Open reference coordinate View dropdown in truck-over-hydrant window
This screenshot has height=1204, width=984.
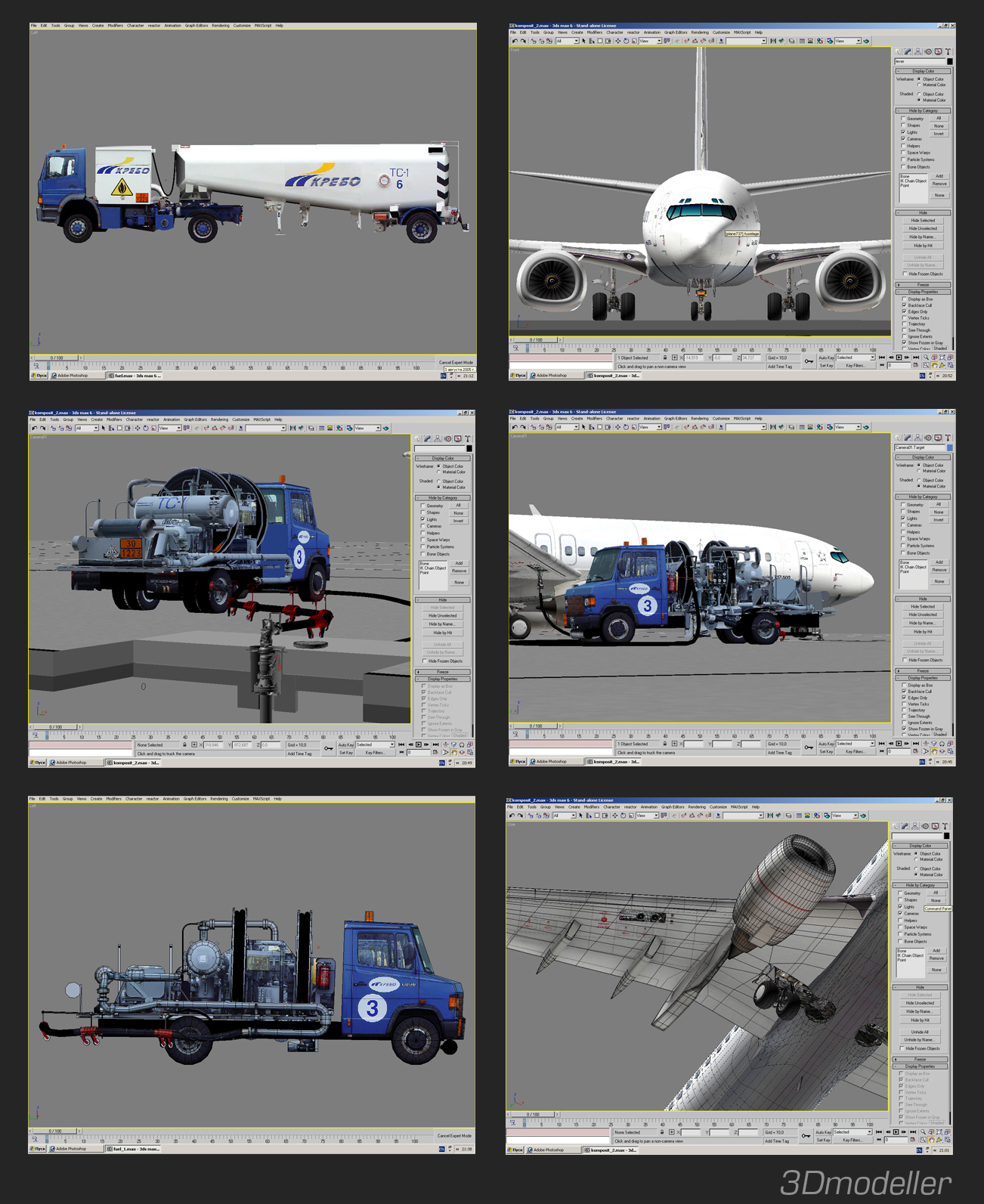click(x=169, y=429)
